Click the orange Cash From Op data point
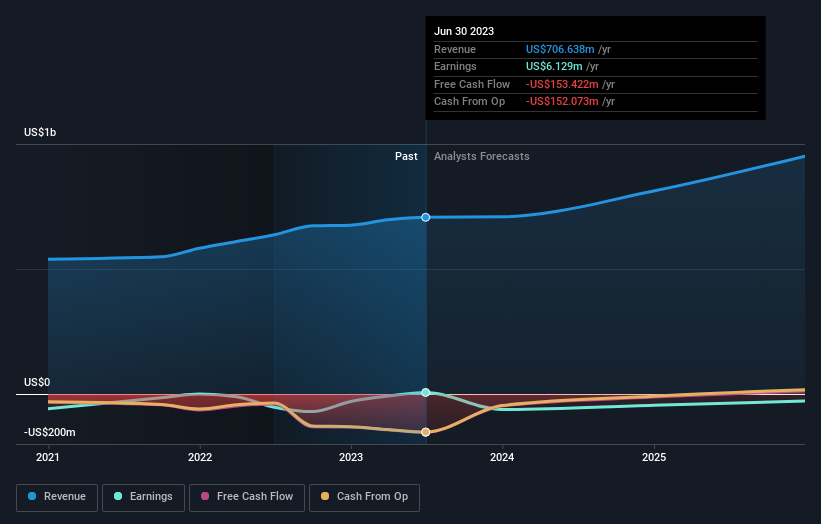This screenshot has height=524, width=821. tap(426, 432)
